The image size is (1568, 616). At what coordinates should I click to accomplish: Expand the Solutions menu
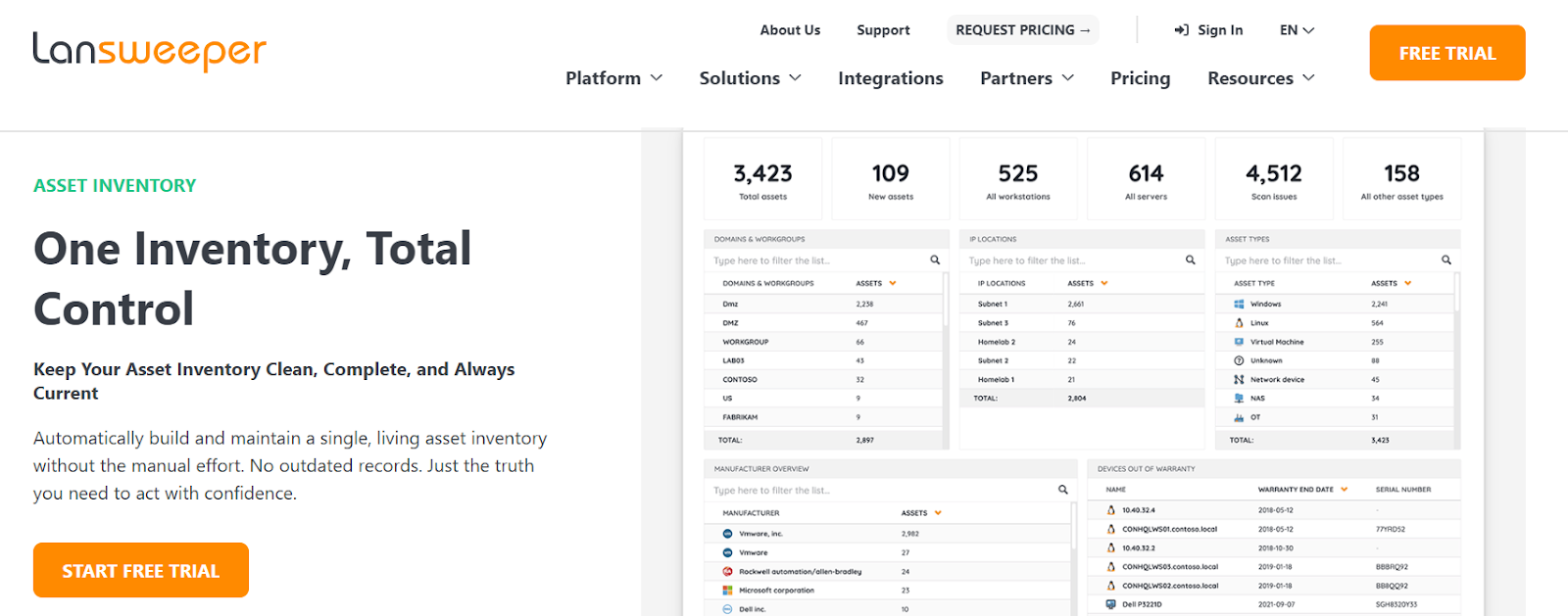pos(750,78)
